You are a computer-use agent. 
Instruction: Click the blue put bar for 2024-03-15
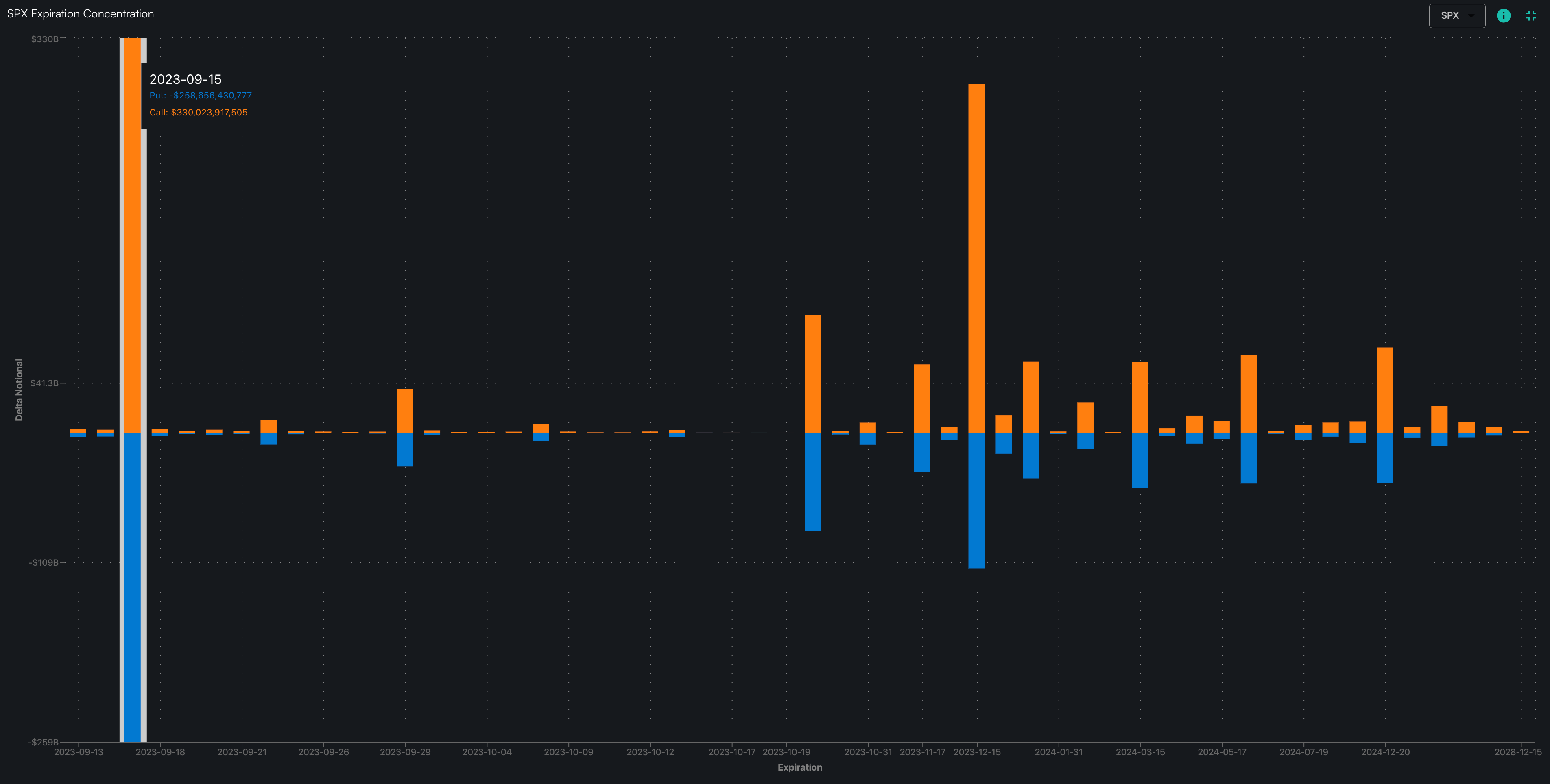1140,460
